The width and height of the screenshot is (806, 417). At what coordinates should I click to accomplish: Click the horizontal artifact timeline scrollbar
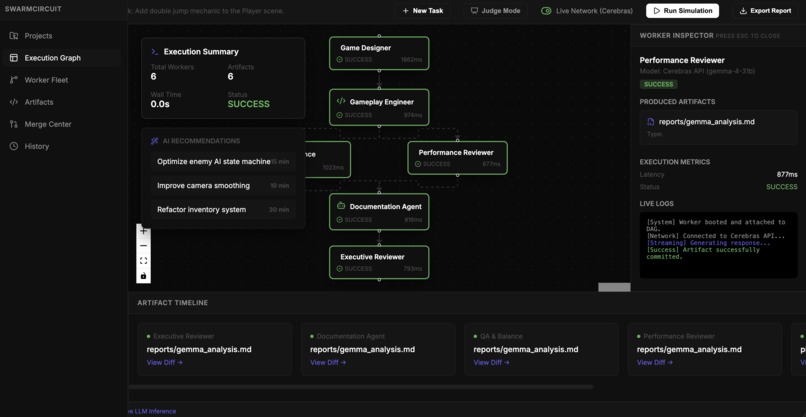(360, 387)
